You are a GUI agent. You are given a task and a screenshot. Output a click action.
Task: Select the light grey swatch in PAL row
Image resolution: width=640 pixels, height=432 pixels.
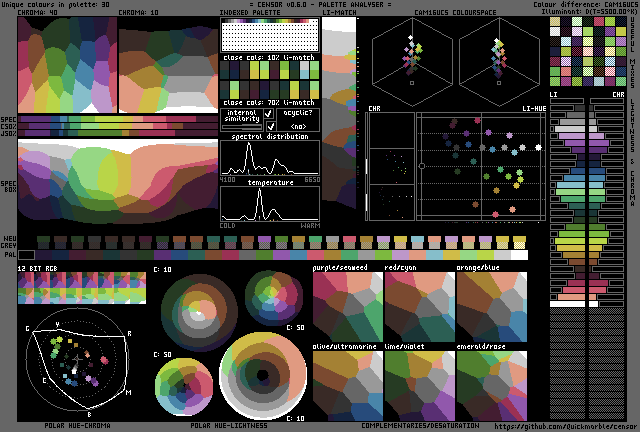[x=502, y=255]
